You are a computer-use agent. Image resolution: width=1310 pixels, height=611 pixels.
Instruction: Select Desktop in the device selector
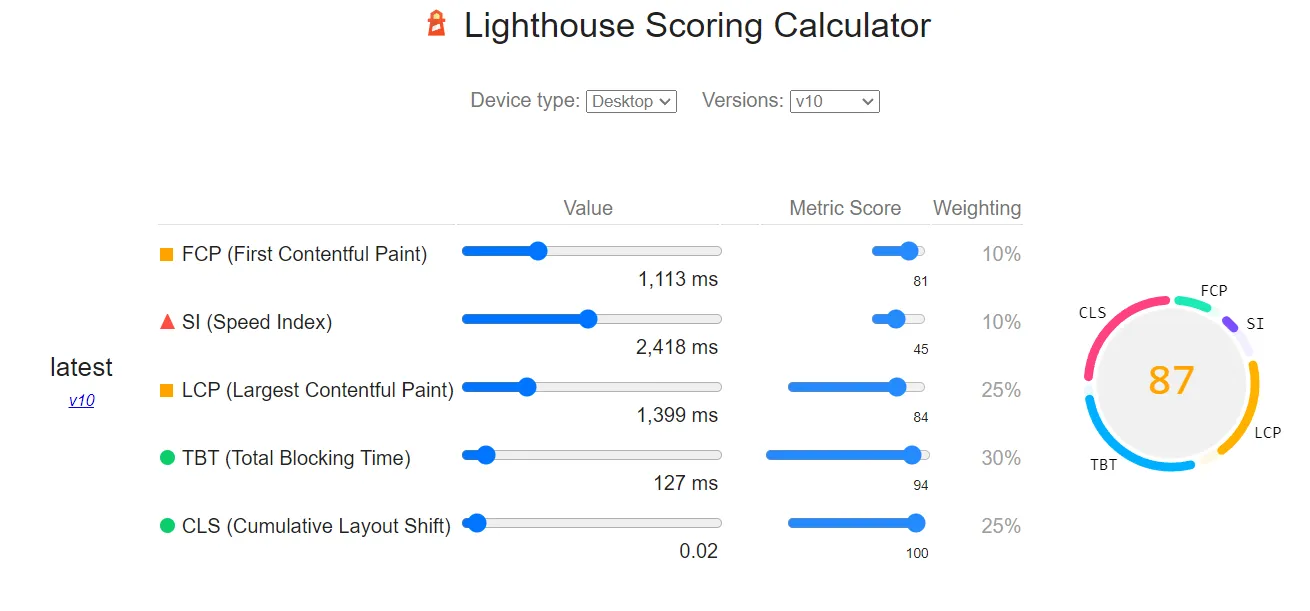631,101
